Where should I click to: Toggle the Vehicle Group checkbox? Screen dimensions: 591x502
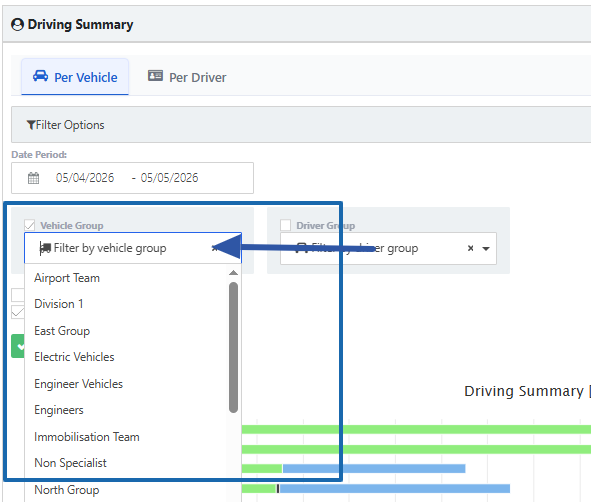click(x=29, y=225)
